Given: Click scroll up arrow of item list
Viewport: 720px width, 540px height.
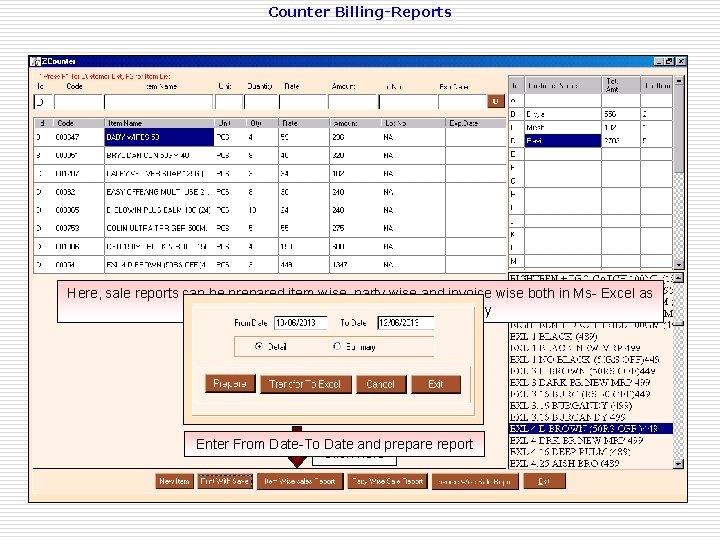Looking at the screenshot, I should pos(679,277).
